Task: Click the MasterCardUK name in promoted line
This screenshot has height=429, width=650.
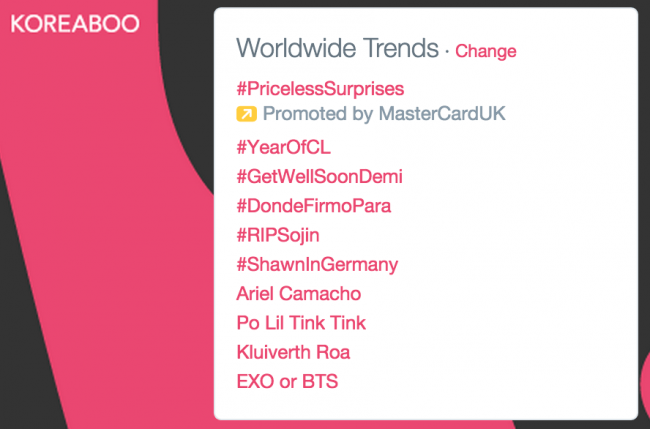Action: coord(442,113)
